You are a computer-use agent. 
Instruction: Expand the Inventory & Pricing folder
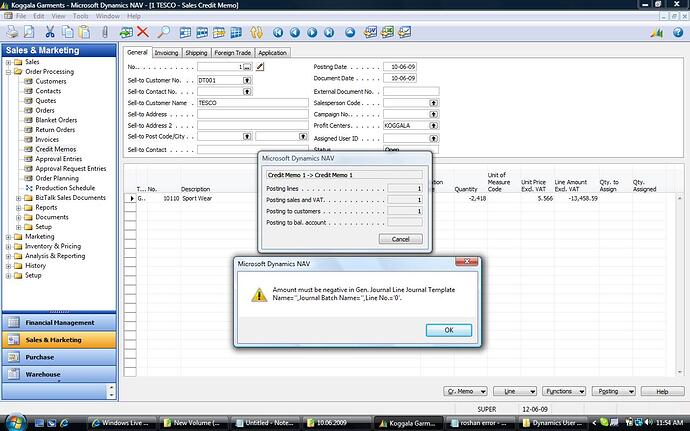point(8,247)
